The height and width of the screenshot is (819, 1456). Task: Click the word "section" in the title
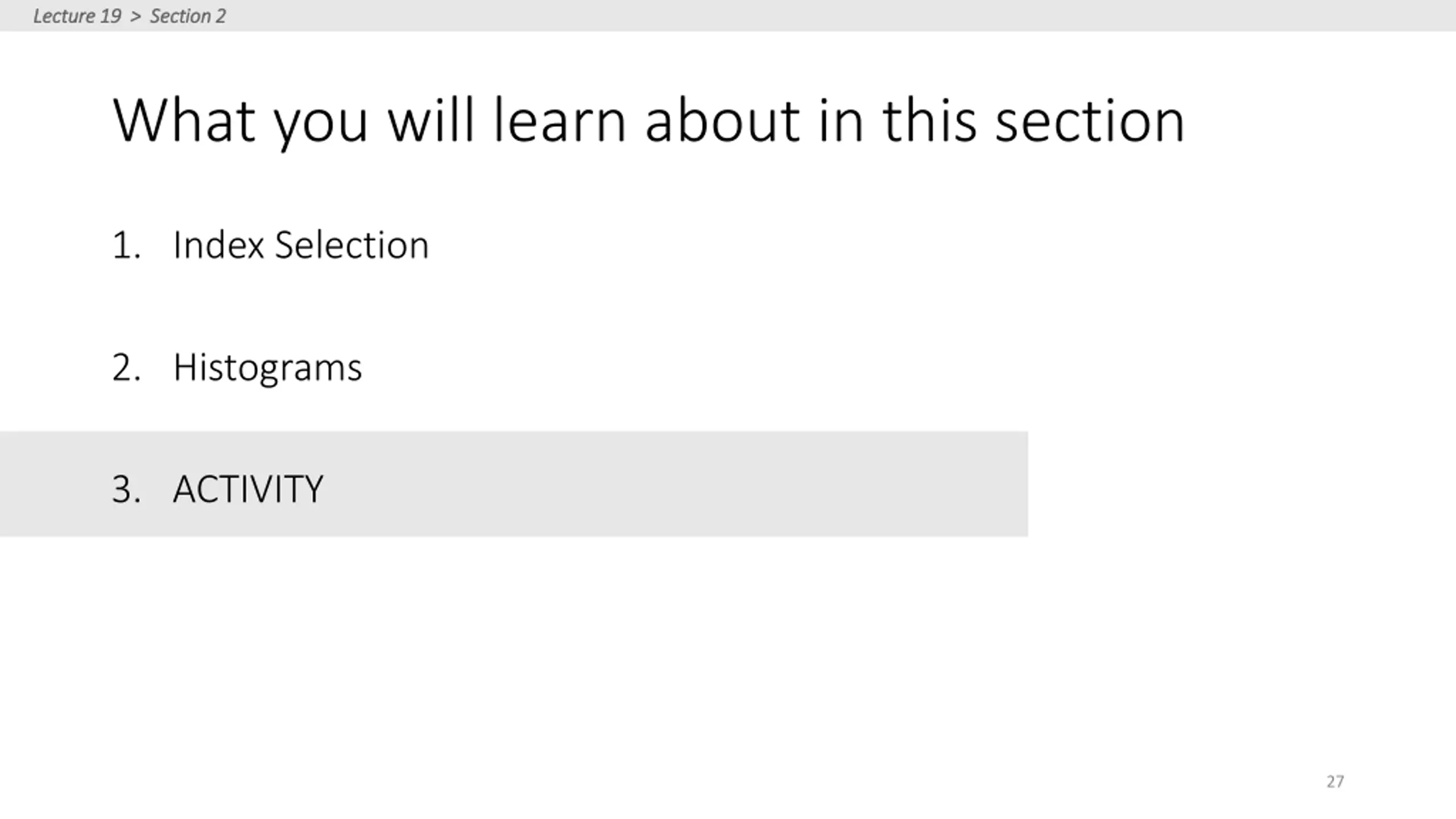click(x=1090, y=120)
